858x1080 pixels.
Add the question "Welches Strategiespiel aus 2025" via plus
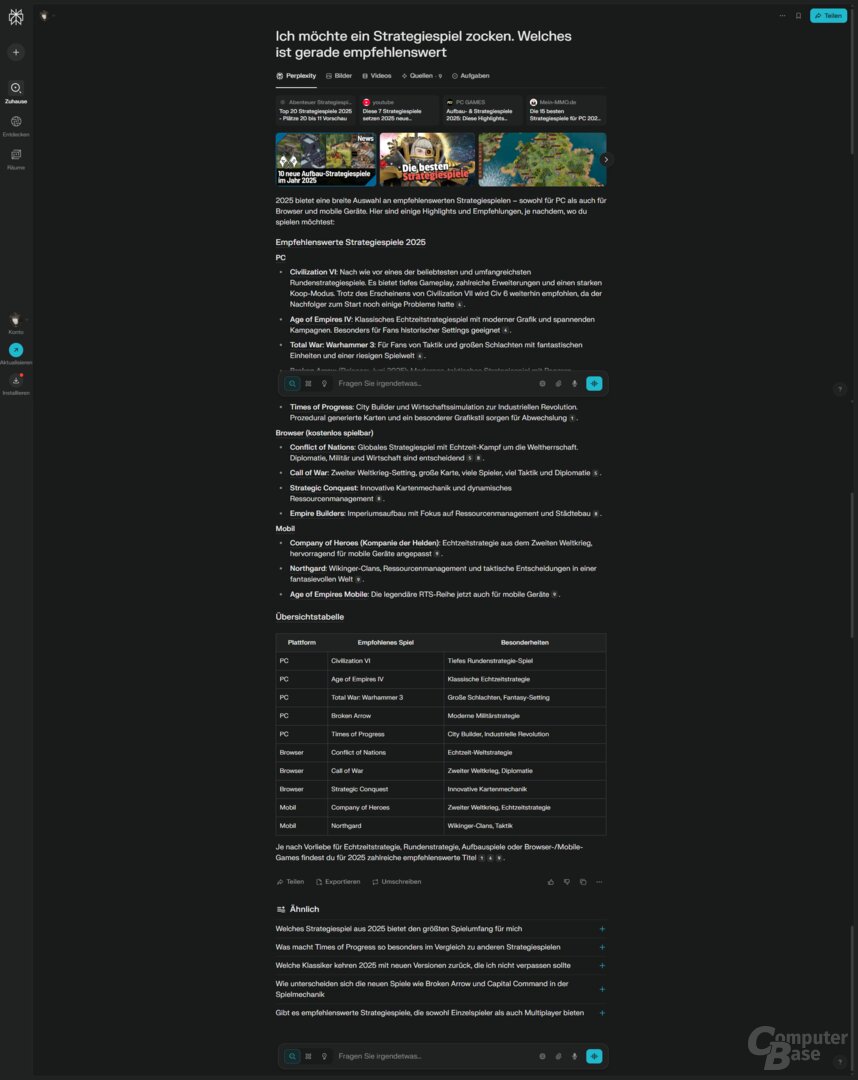coord(602,928)
